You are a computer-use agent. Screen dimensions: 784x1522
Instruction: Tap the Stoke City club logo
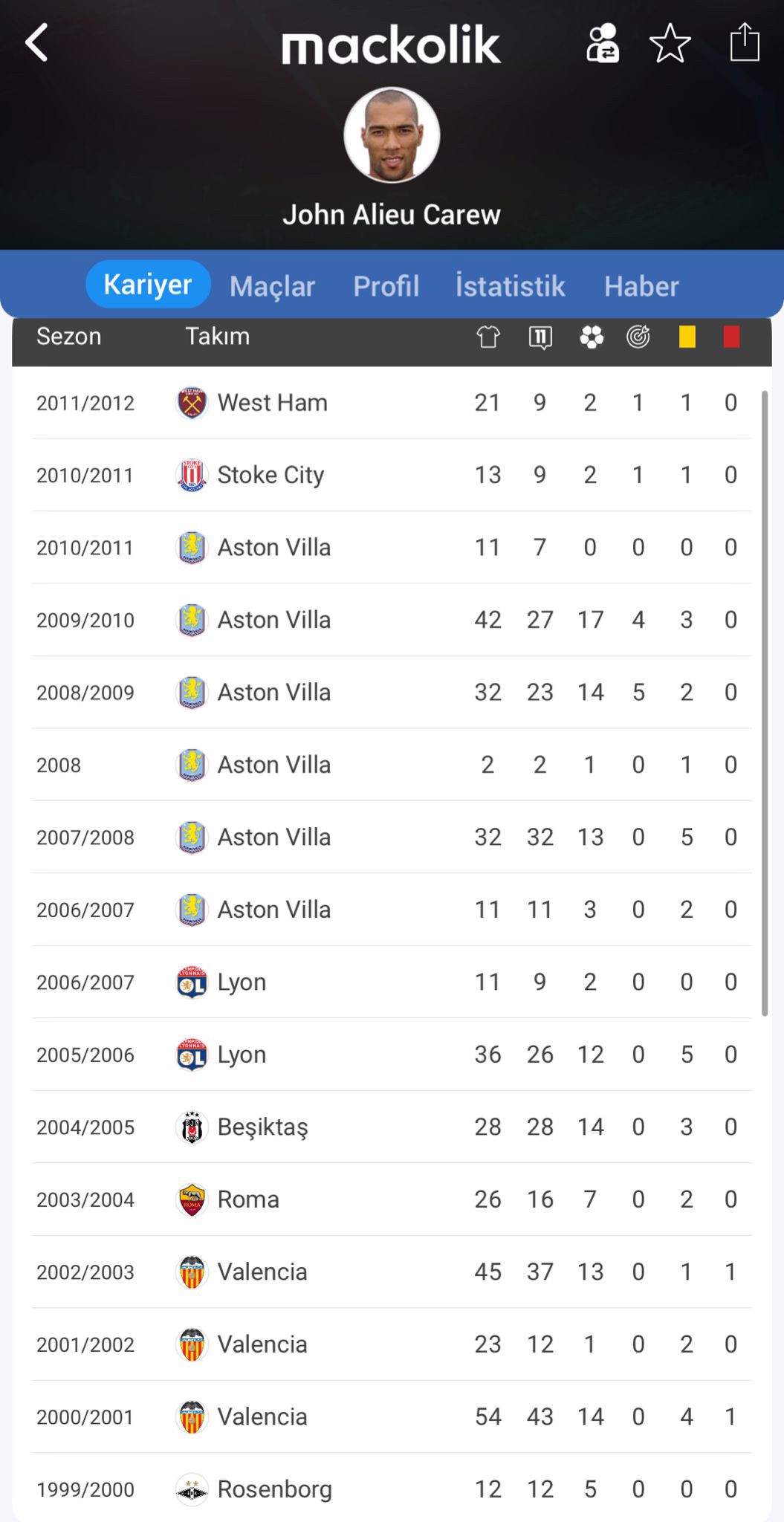[192, 476]
